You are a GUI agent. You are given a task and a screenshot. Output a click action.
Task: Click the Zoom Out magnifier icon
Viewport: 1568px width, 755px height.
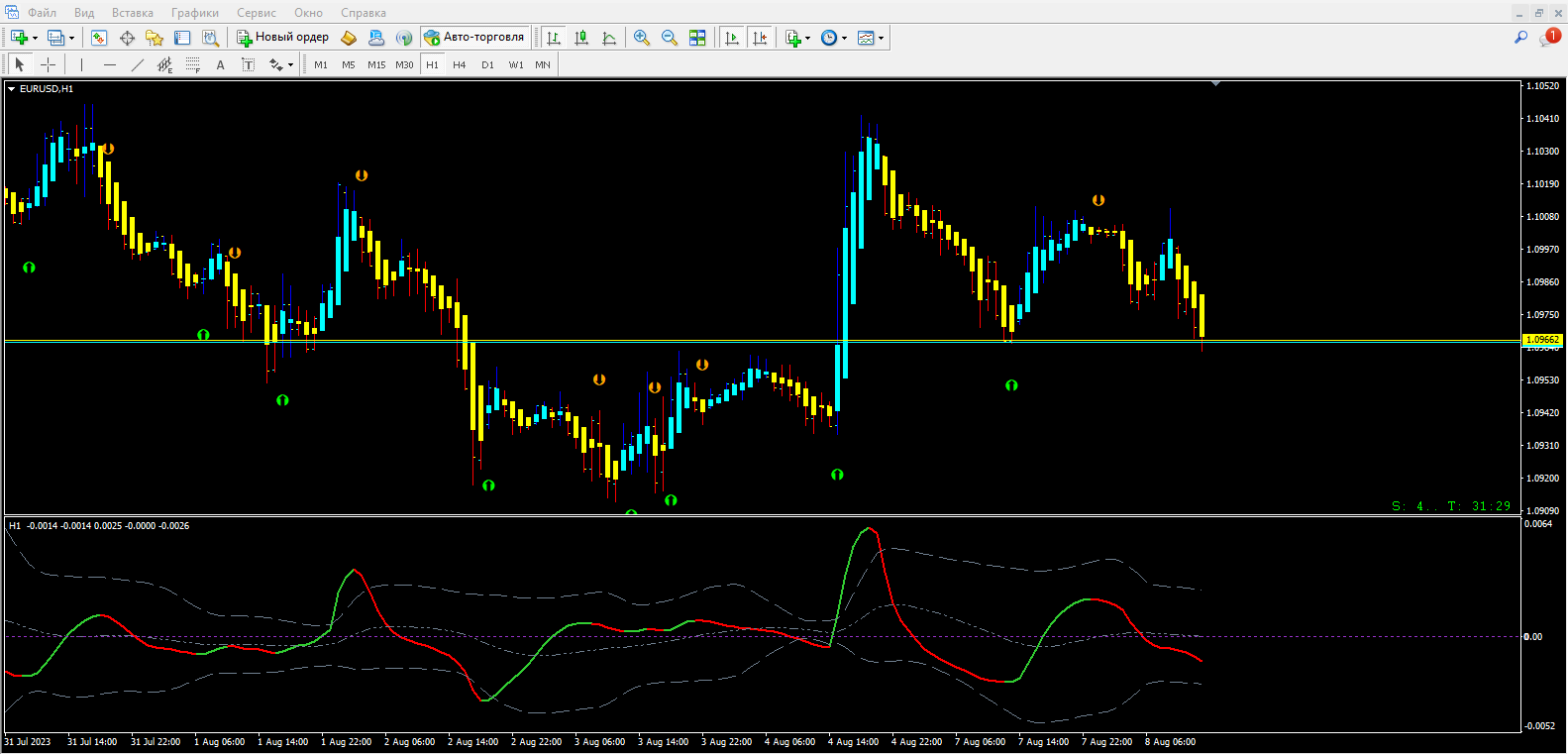click(x=670, y=38)
